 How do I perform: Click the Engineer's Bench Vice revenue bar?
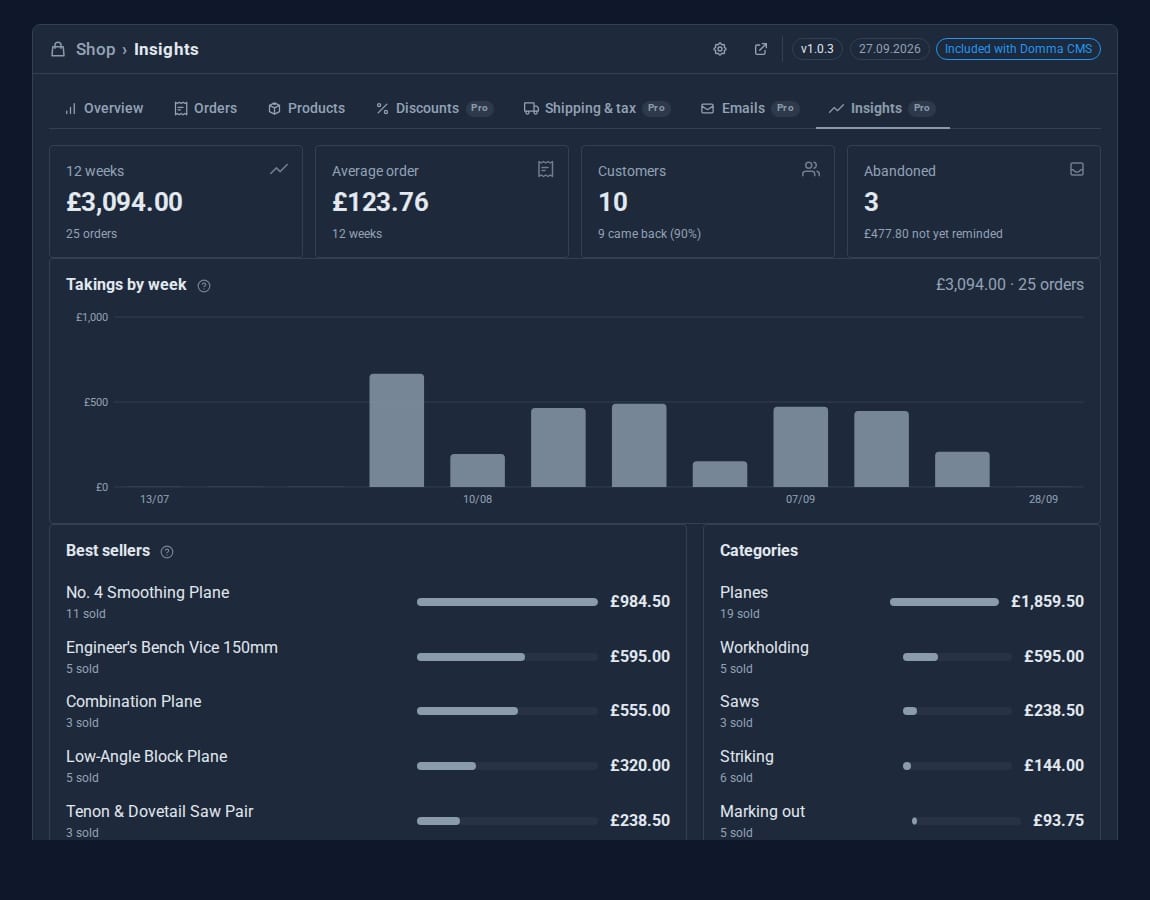[x=508, y=657]
